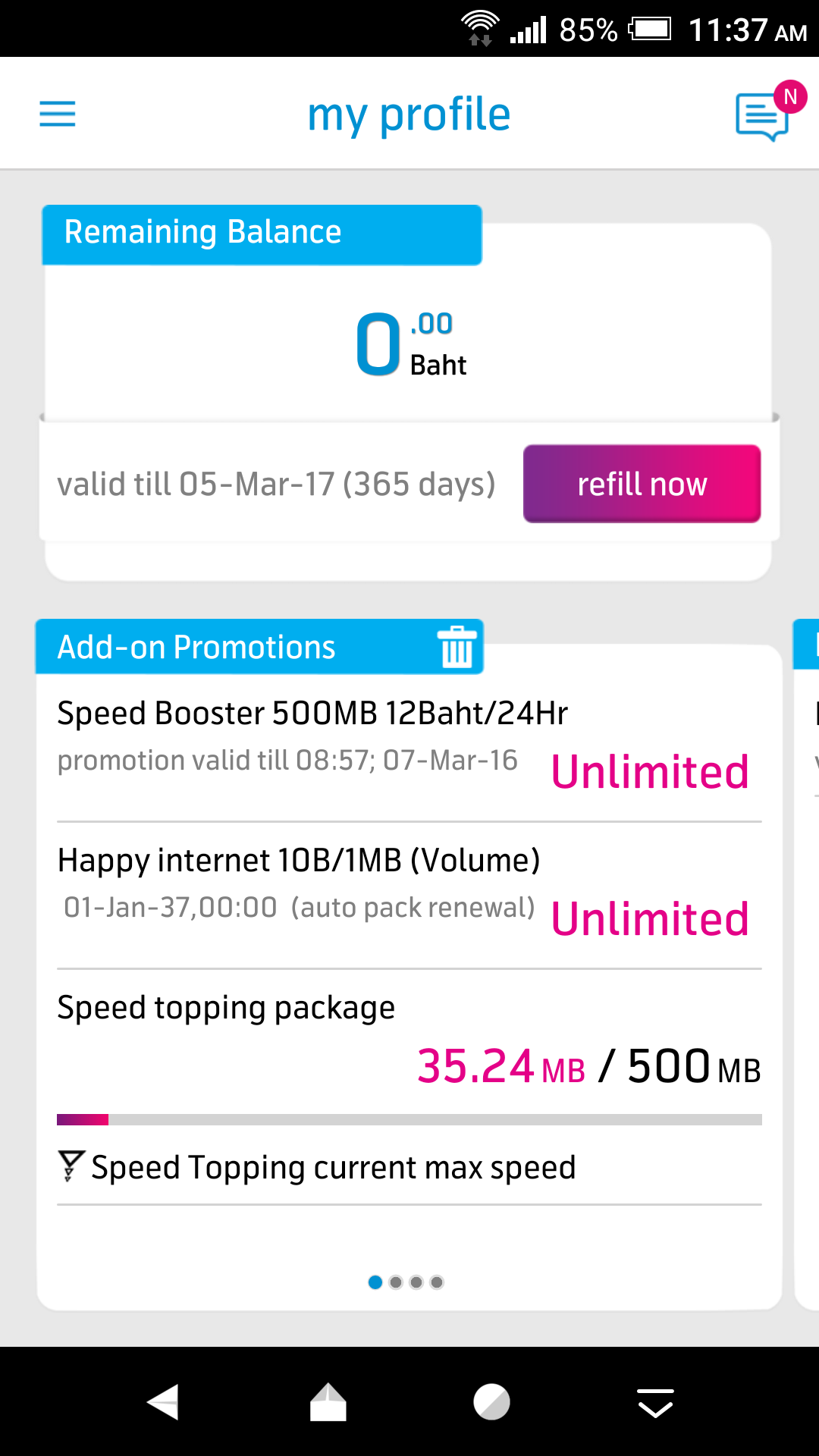The height and width of the screenshot is (1456, 819).
Task: Select the third page indicator dot
Action: (416, 1282)
